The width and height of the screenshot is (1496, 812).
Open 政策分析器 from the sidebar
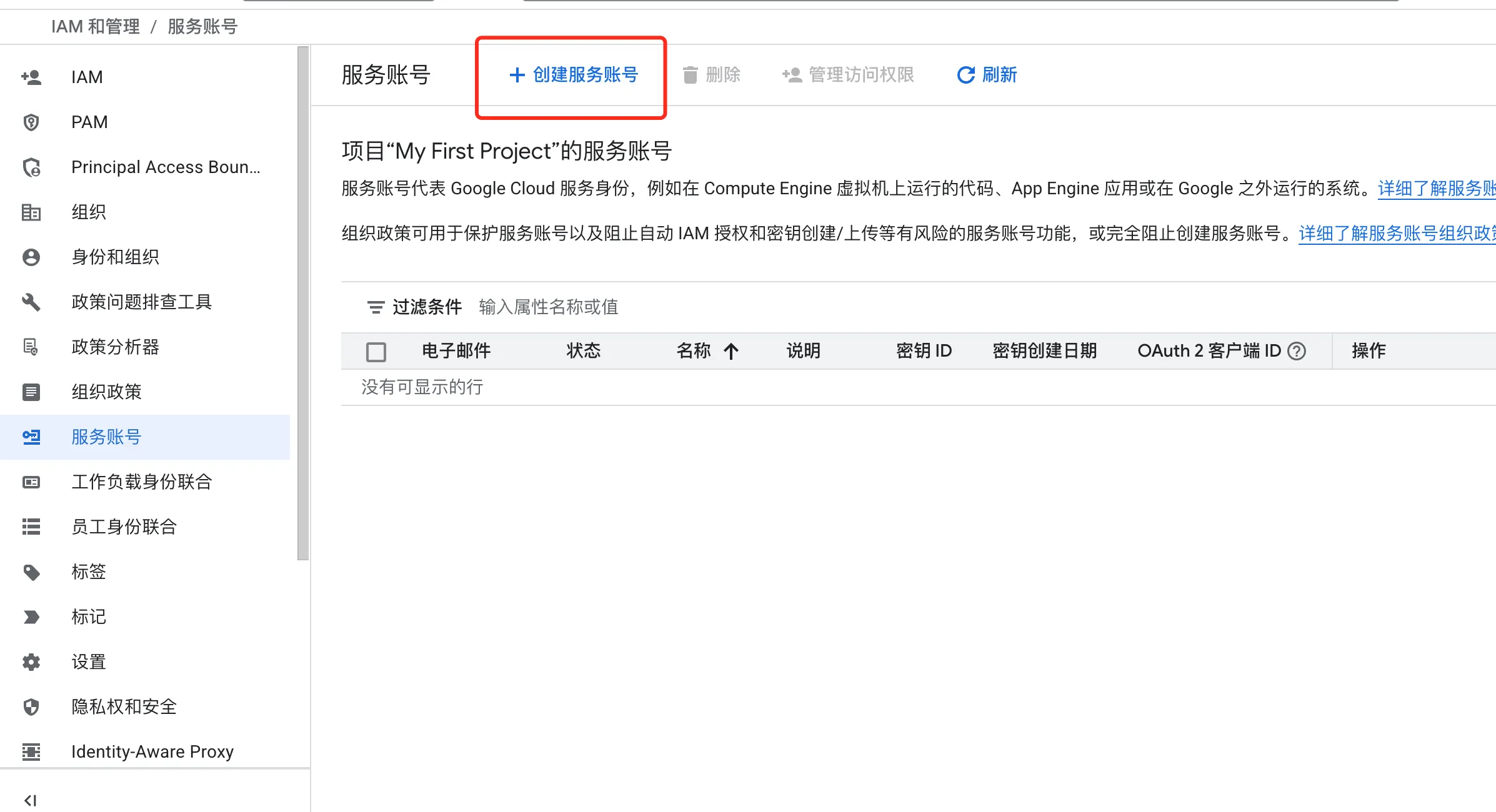115,347
